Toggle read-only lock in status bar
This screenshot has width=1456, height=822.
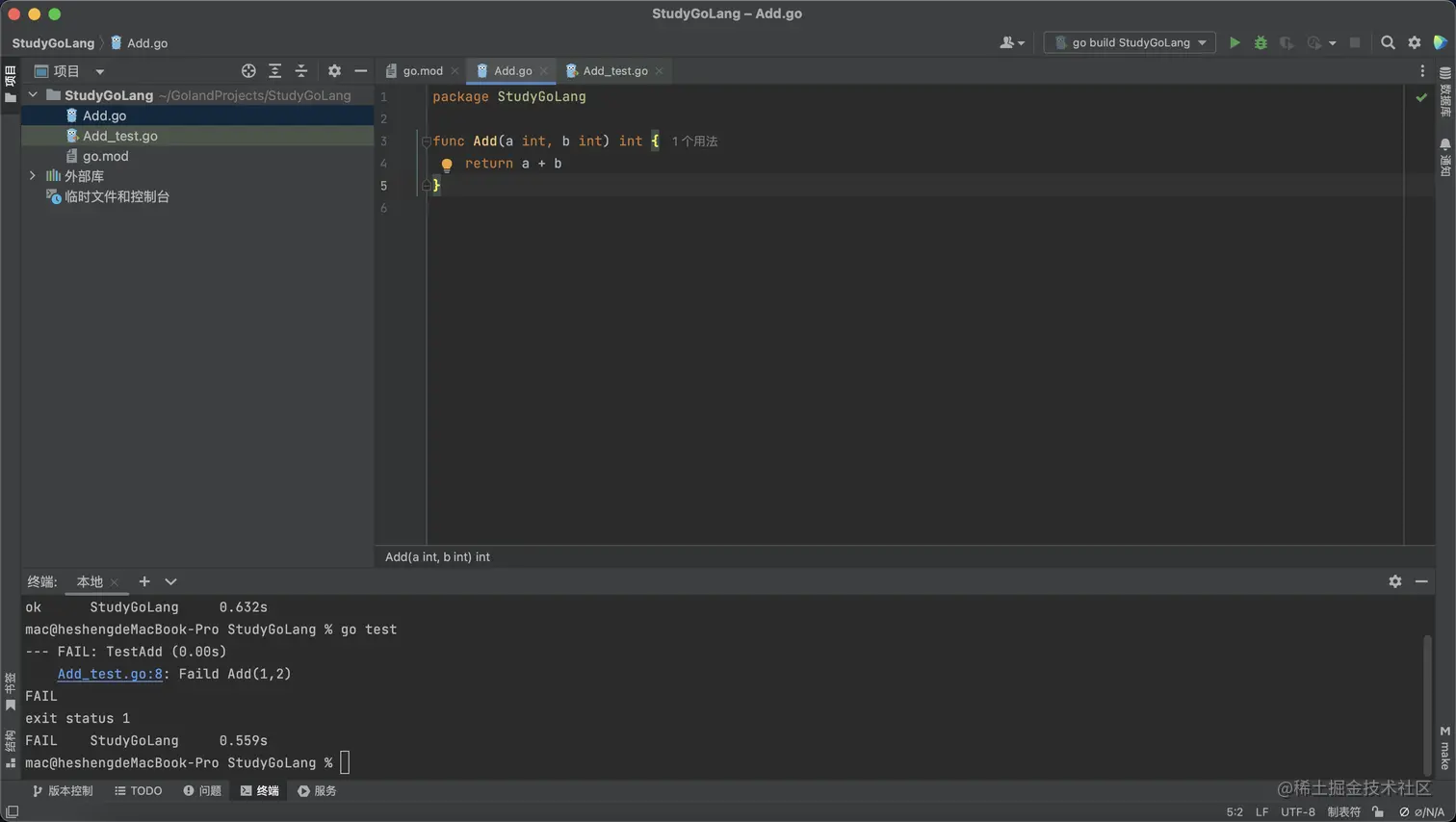1378,812
